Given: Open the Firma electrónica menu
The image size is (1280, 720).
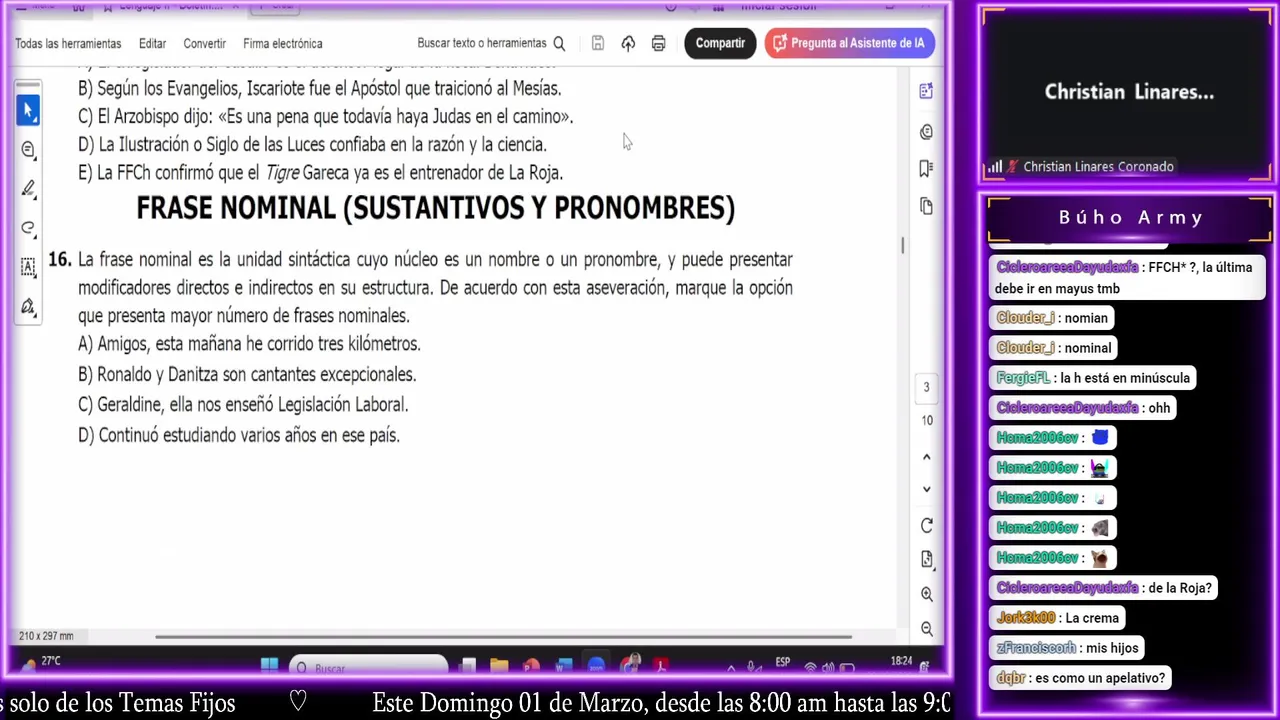Looking at the screenshot, I should click(282, 43).
